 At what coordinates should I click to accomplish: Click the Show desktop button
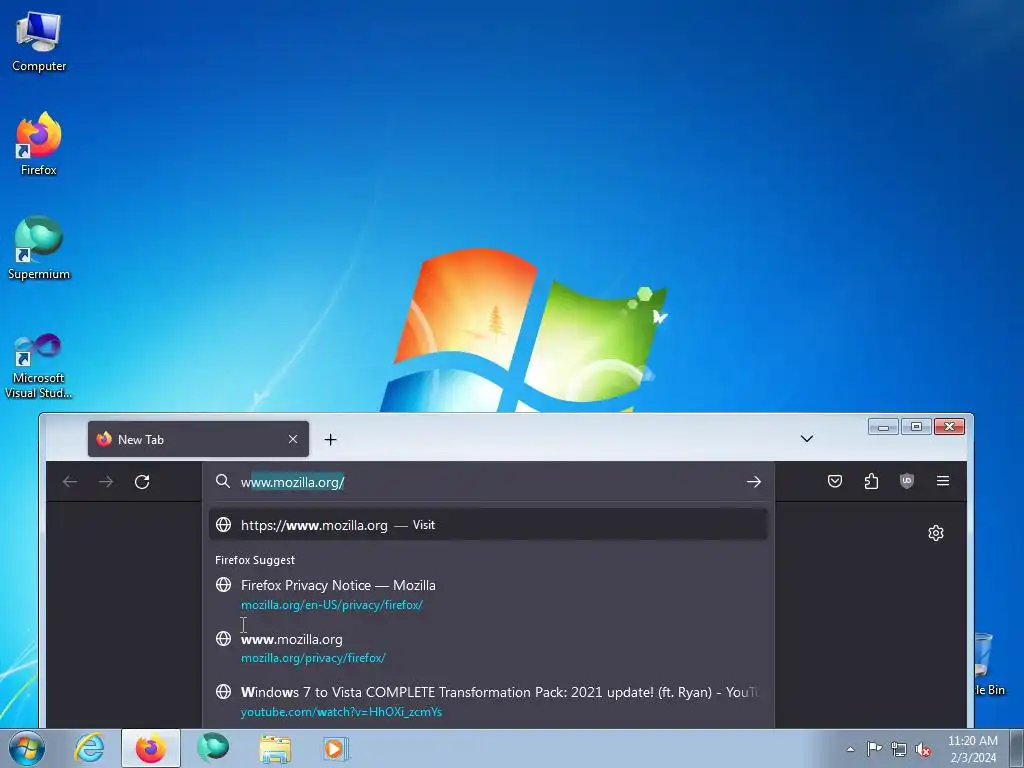coord(1017,748)
